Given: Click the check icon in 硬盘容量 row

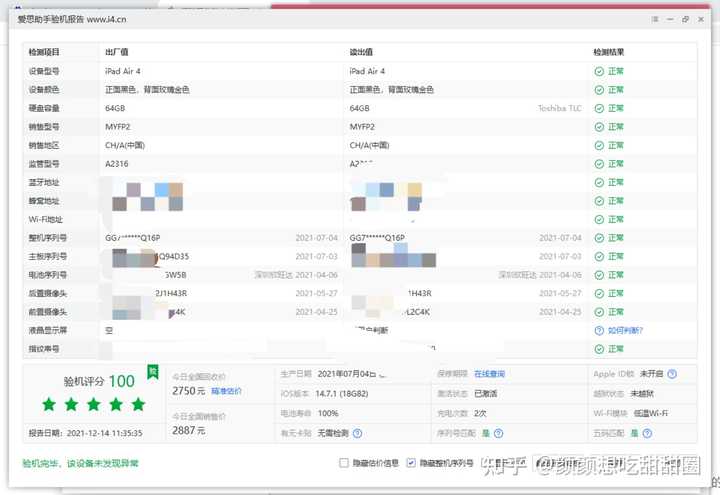Looking at the screenshot, I should (x=599, y=108).
